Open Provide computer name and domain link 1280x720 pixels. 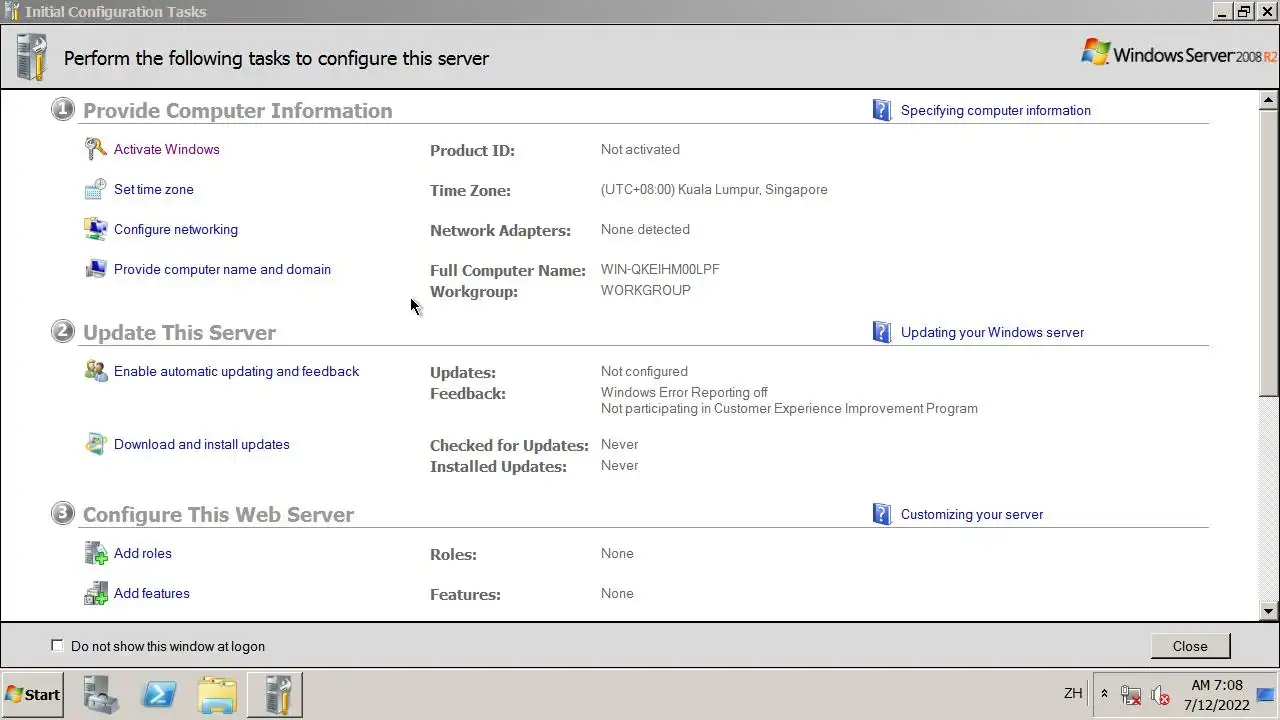pyautogui.click(x=222, y=269)
